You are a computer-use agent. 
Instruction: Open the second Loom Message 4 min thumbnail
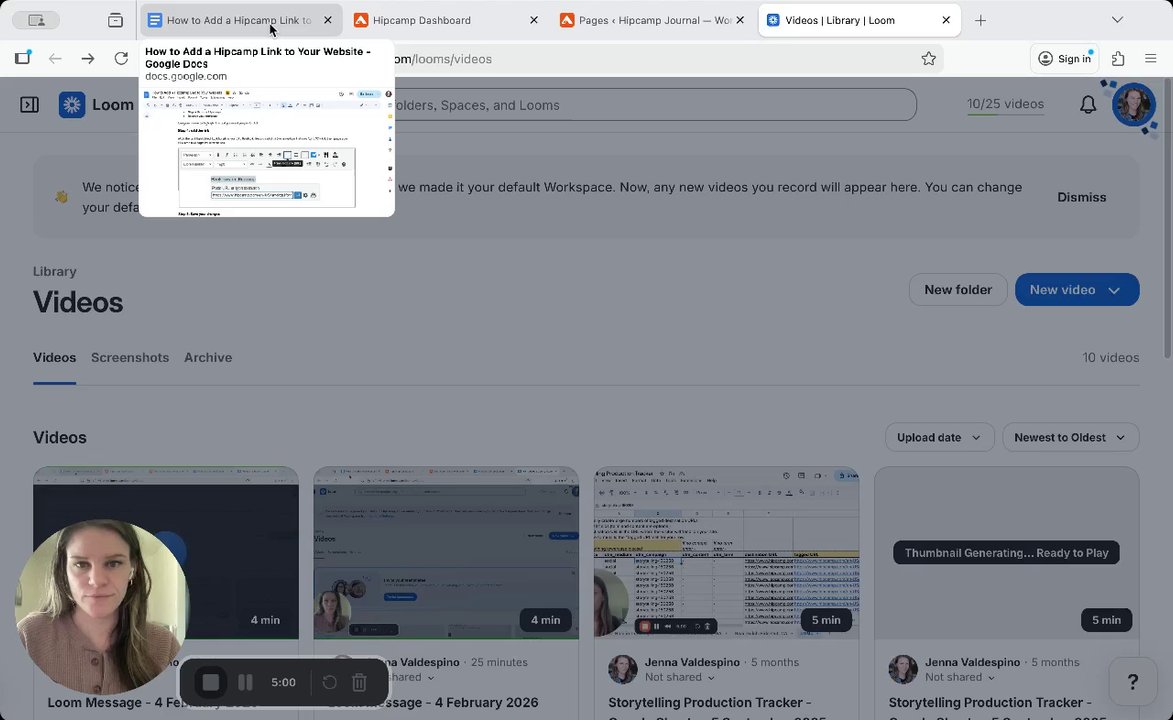click(446, 553)
